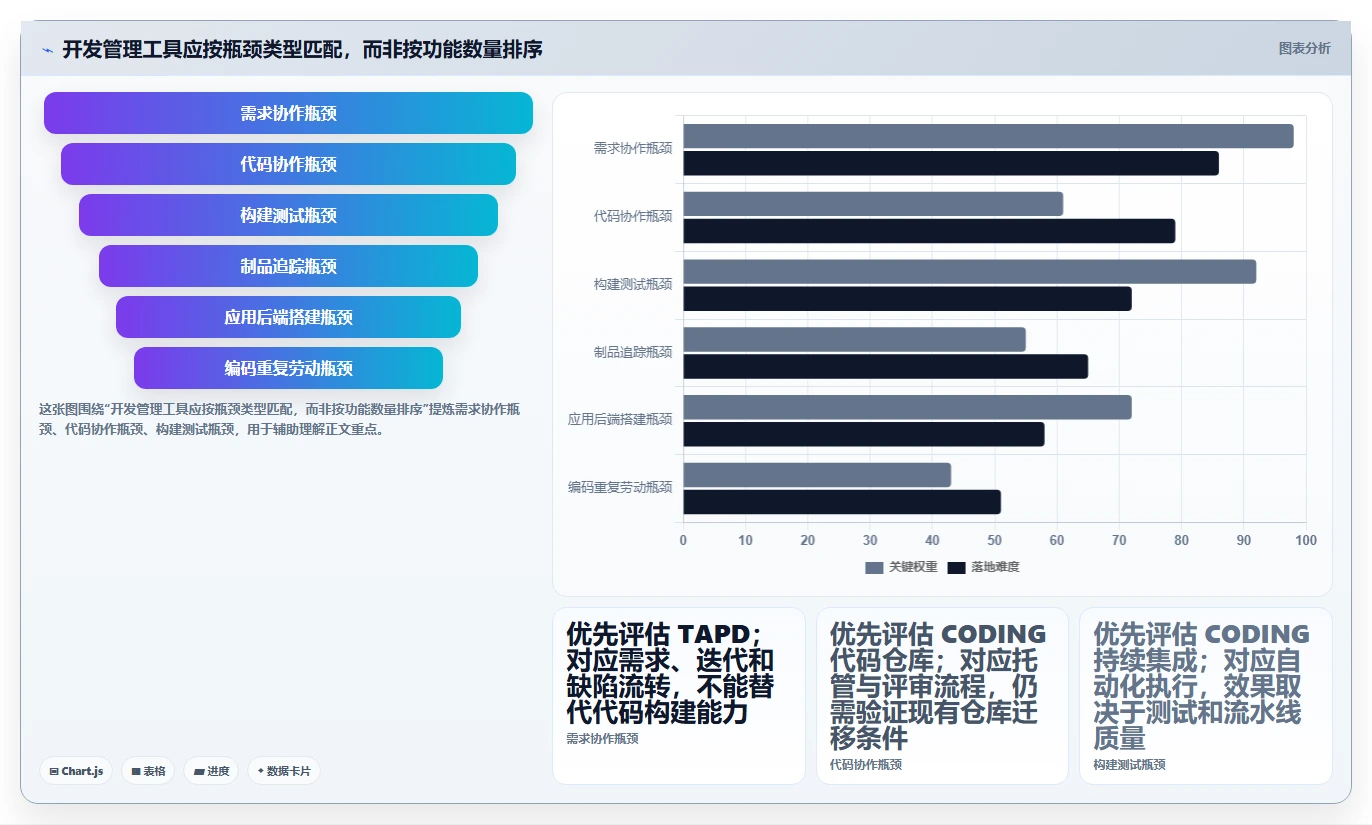Viewport: 1372px width, 825px height.
Task: Click the 关键权重 bar for 应用后端搭建瓶颈
Action: pyautogui.click(x=907, y=407)
